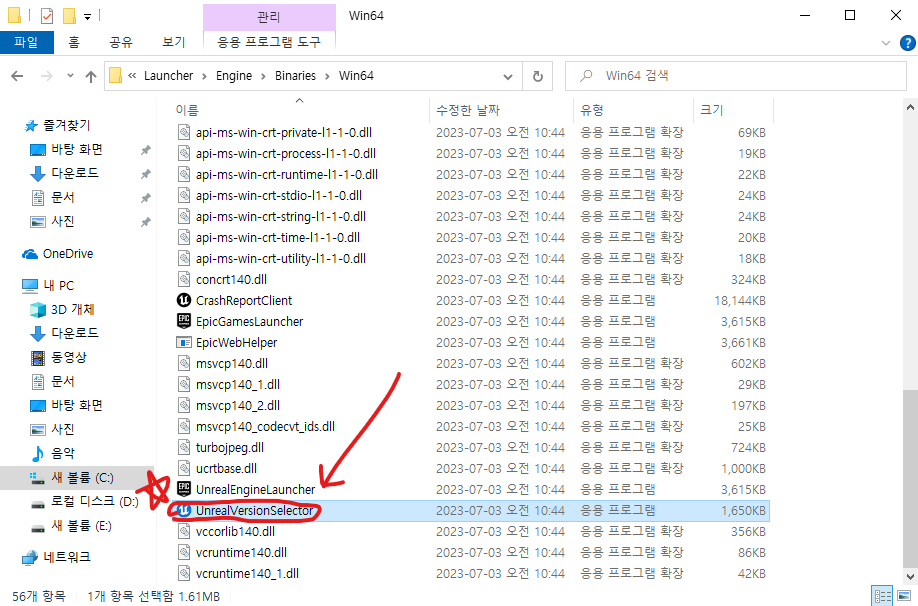Open pinned 다운로드 under 즐겨찾기
918x606 pixels.
pos(64,173)
